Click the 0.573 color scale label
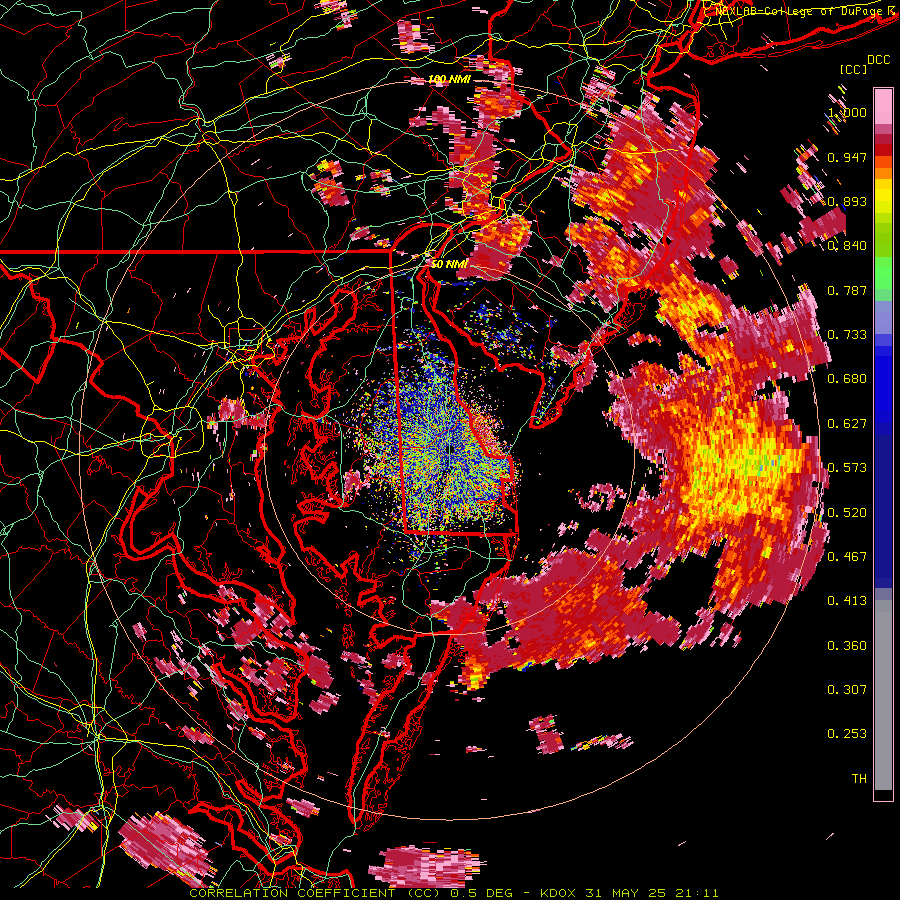900x900 pixels. (x=847, y=467)
